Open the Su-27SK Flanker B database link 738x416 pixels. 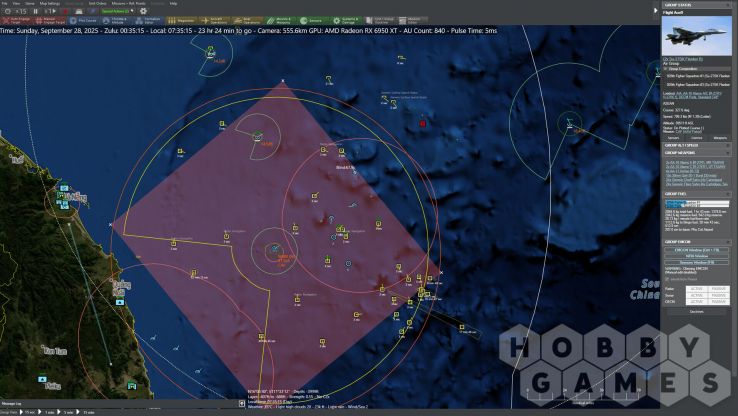pyautogui.click(x=682, y=59)
